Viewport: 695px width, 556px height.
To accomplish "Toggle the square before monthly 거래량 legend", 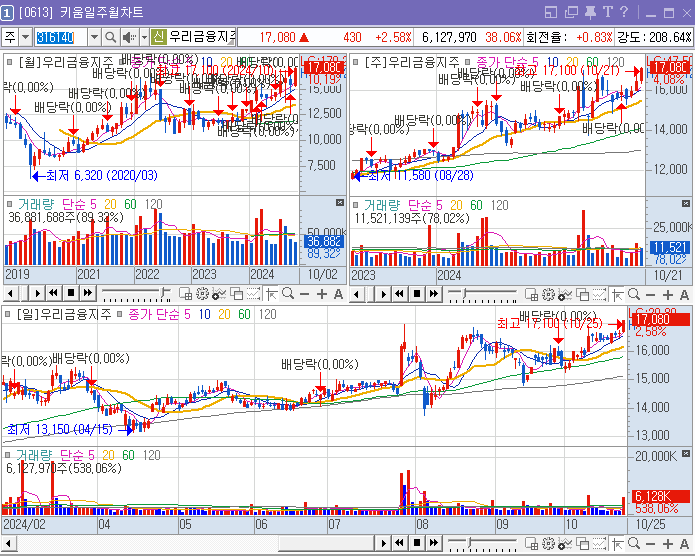I will pos(9,204).
